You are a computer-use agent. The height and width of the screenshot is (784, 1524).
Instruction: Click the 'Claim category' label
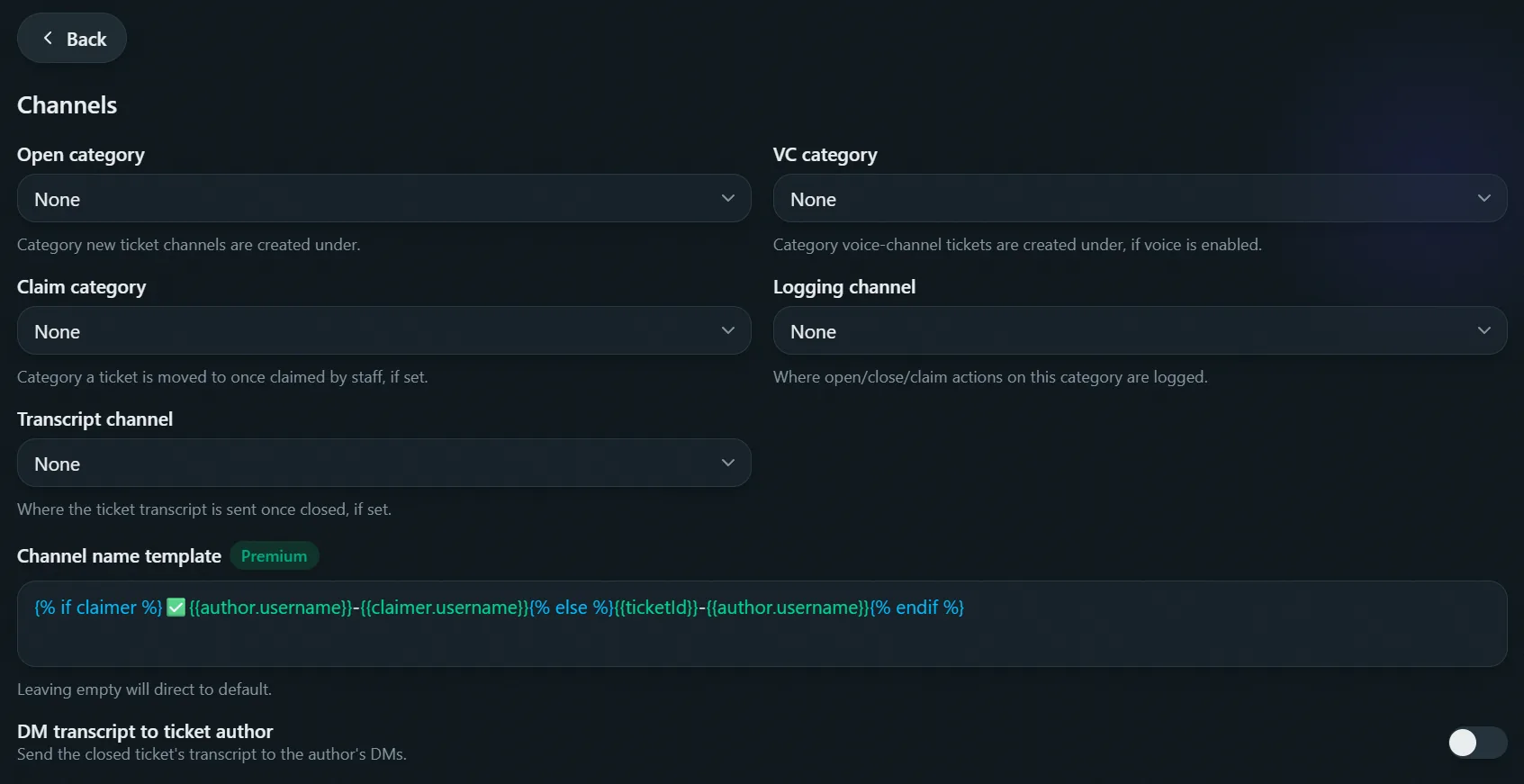(81, 287)
